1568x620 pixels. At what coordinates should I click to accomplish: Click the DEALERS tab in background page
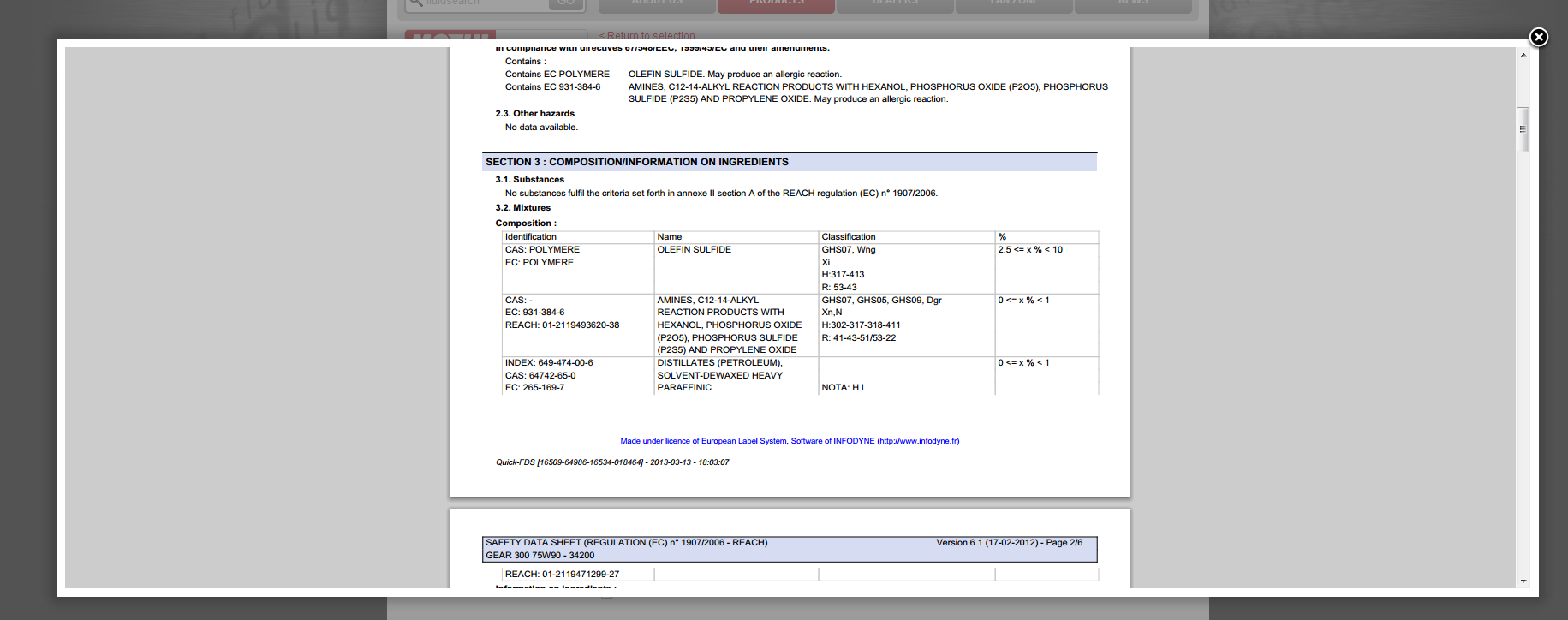click(895, 5)
